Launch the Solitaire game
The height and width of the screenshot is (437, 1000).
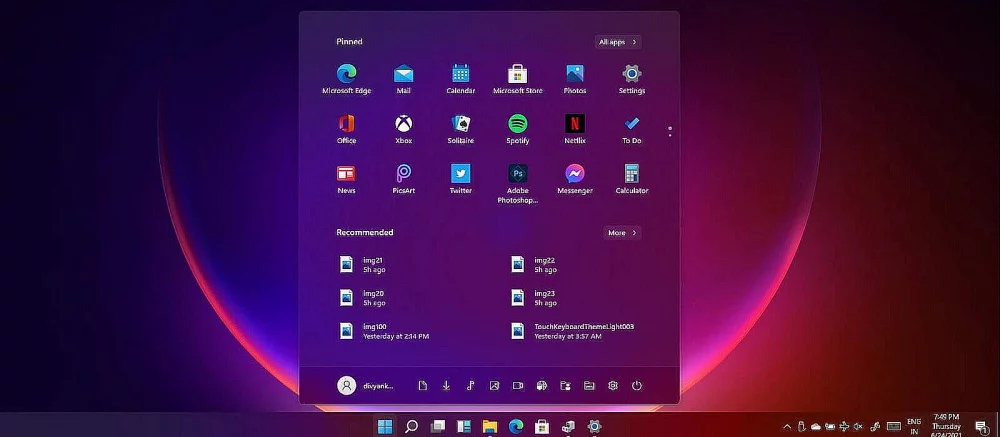[x=460, y=124]
